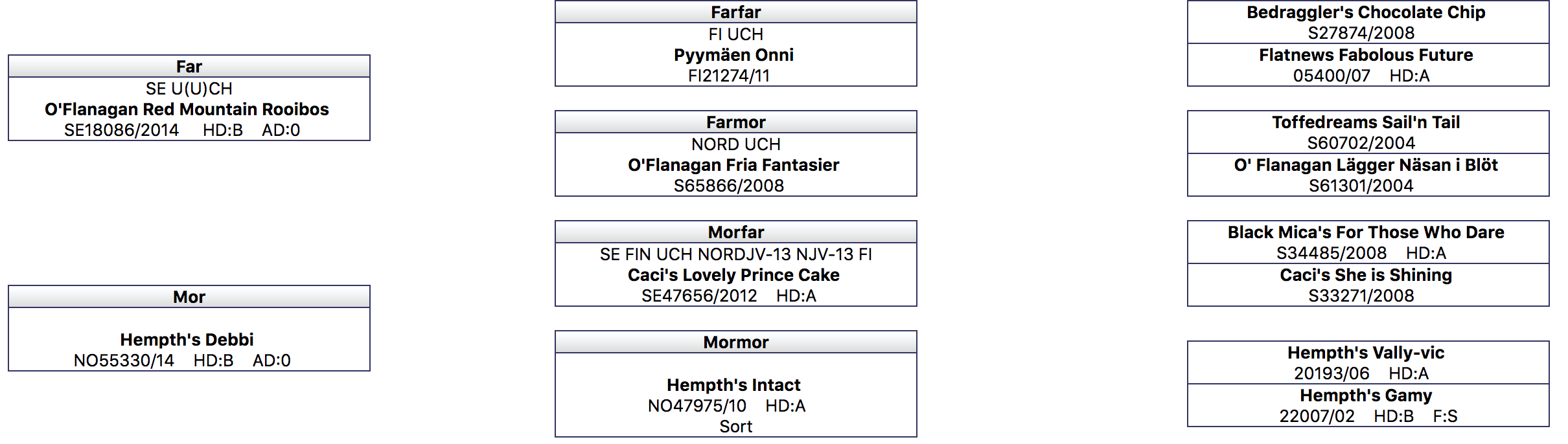The height and width of the screenshot is (444, 1568).
Task: Open Hempth's Gamy entry
Action: 1366,395
